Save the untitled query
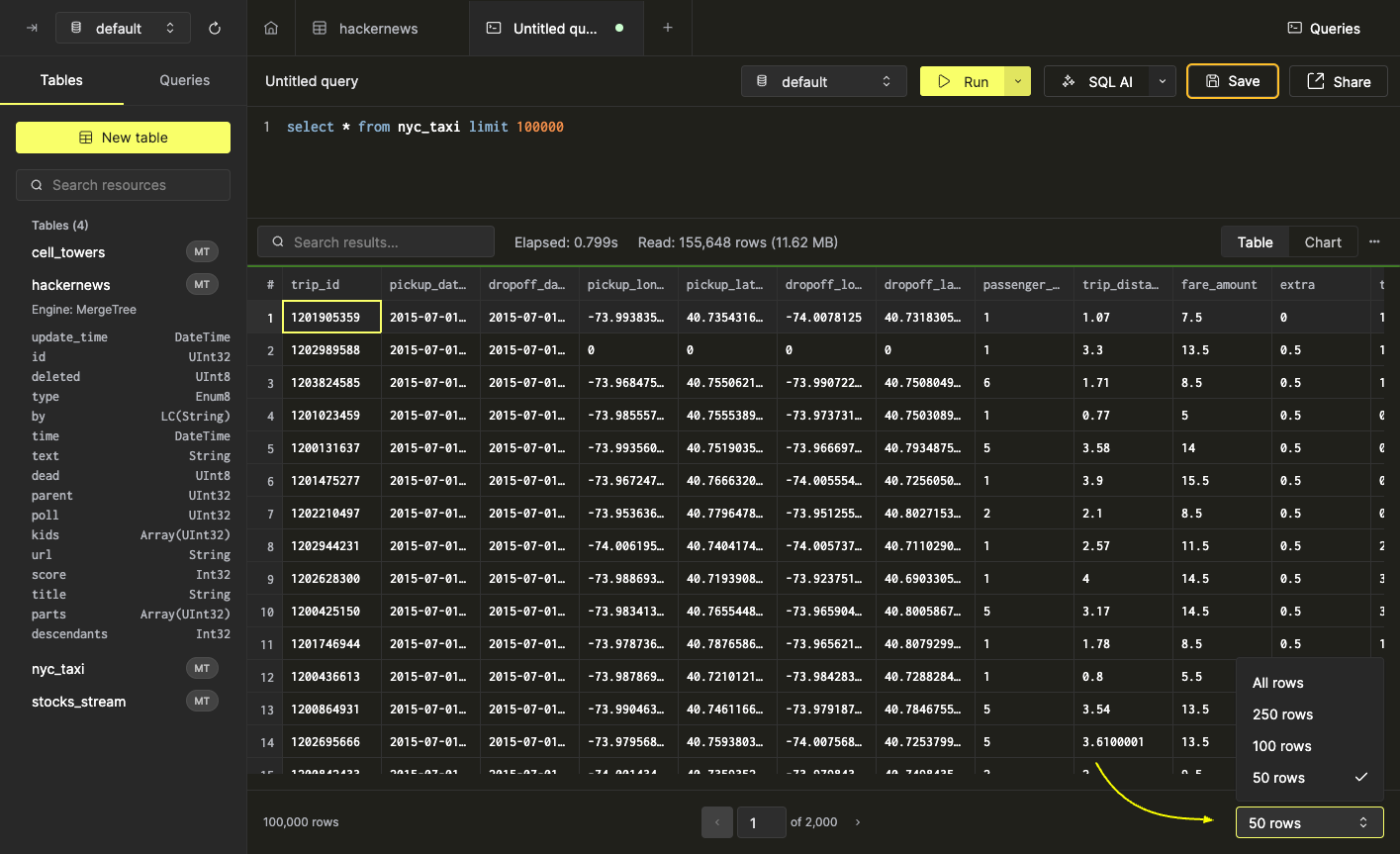This screenshot has width=1400, height=854. [x=1232, y=80]
